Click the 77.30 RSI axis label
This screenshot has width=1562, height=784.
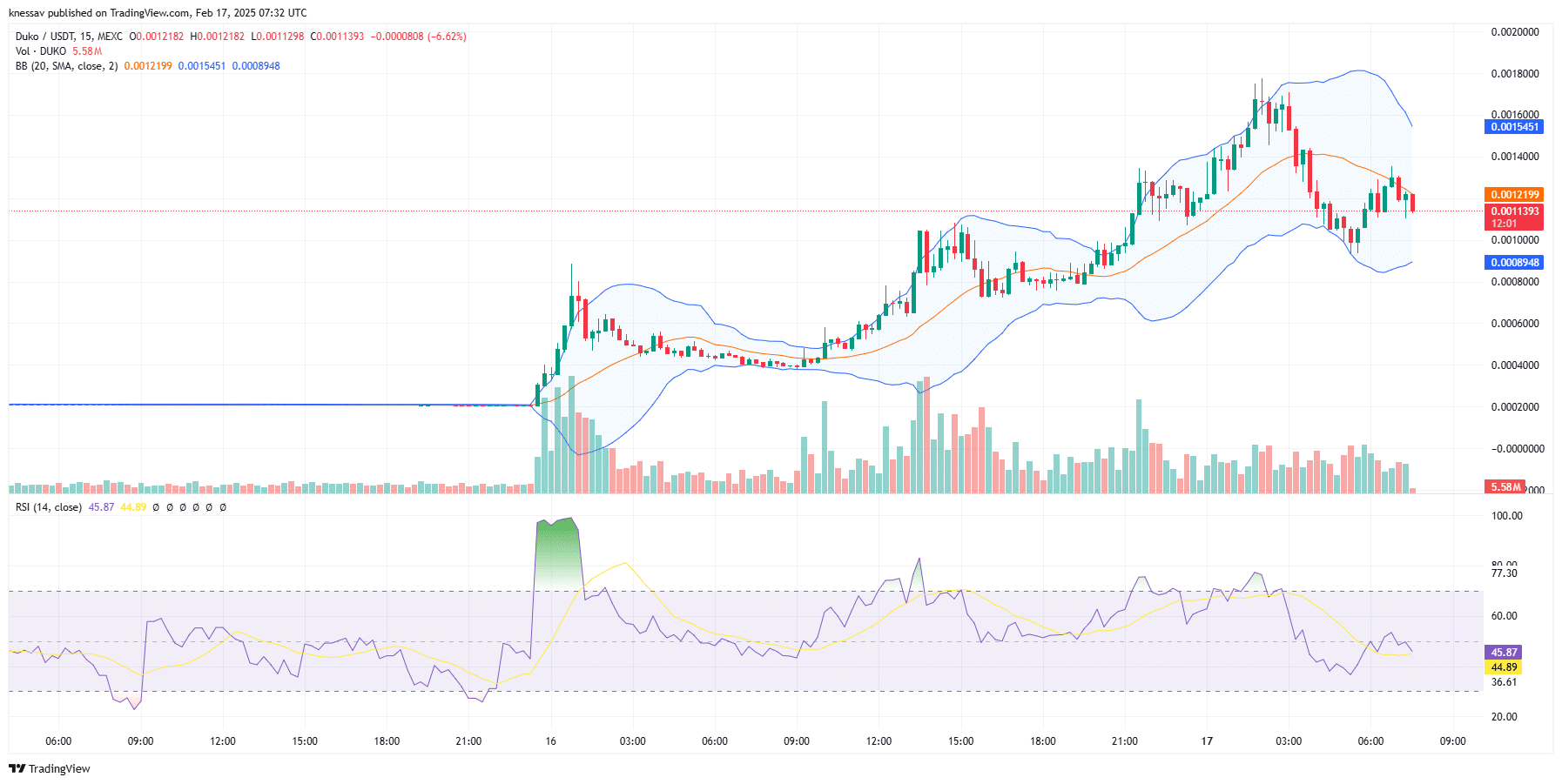[1505, 573]
